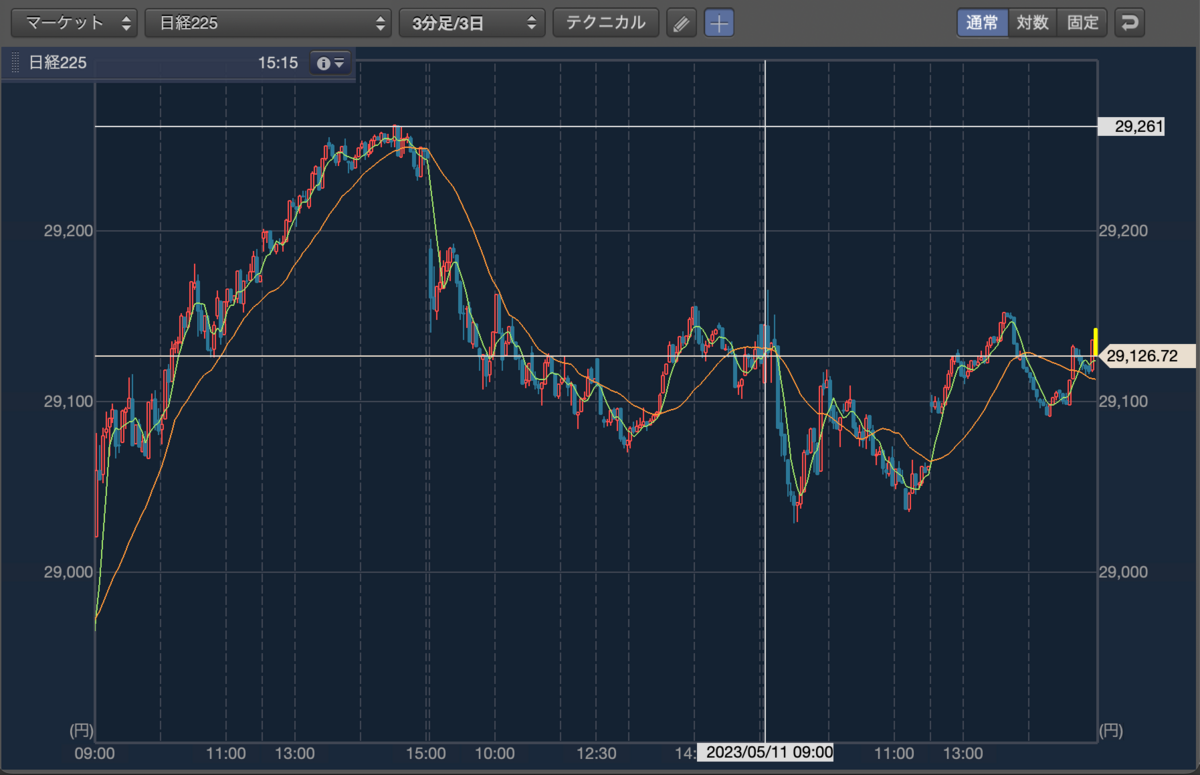The width and height of the screenshot is (1200, 775).
Task: Click the 29,126.72 current price label
Action: (x=1146, y=355)
